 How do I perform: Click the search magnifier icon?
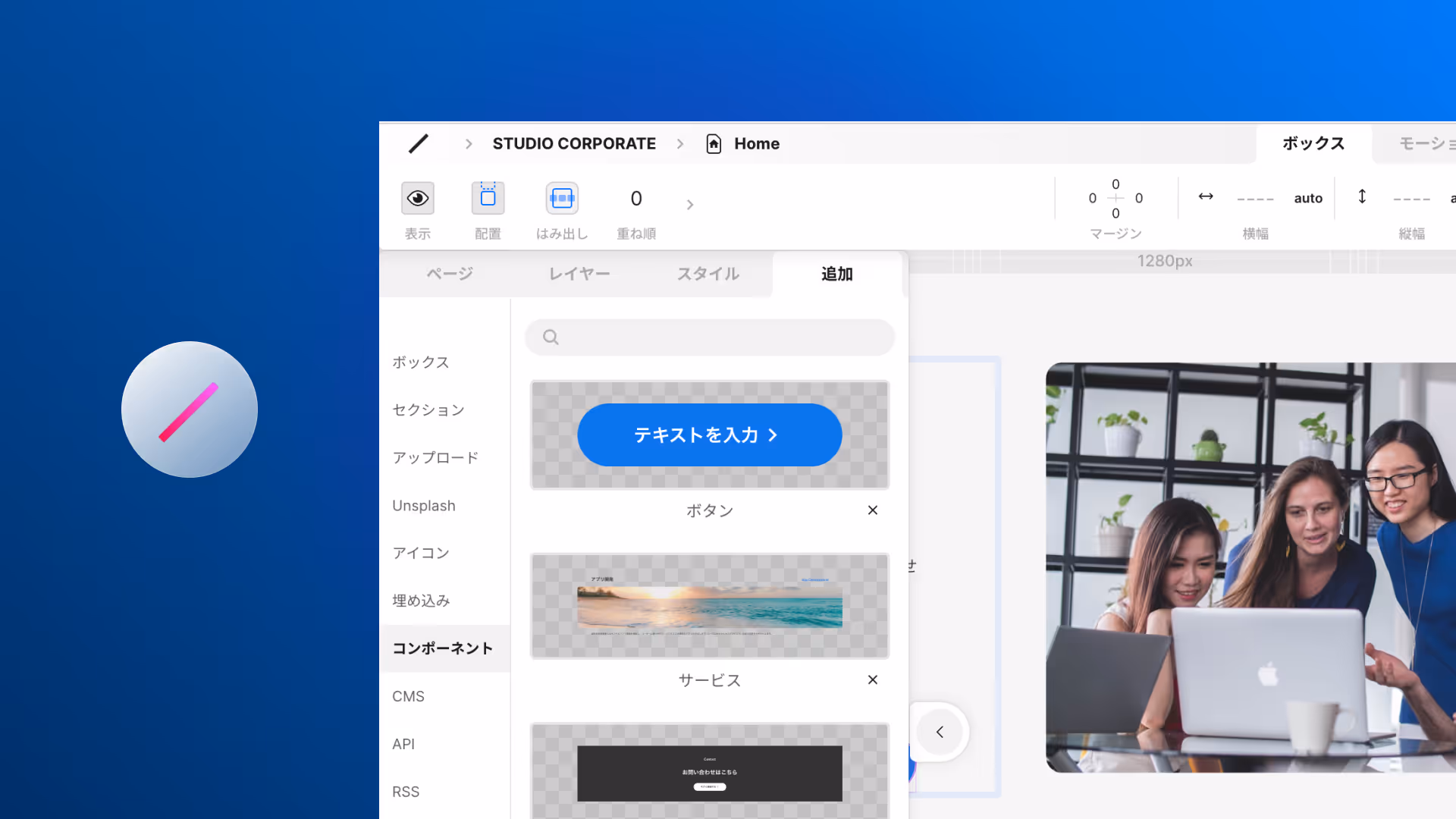[x=551, y=337]
